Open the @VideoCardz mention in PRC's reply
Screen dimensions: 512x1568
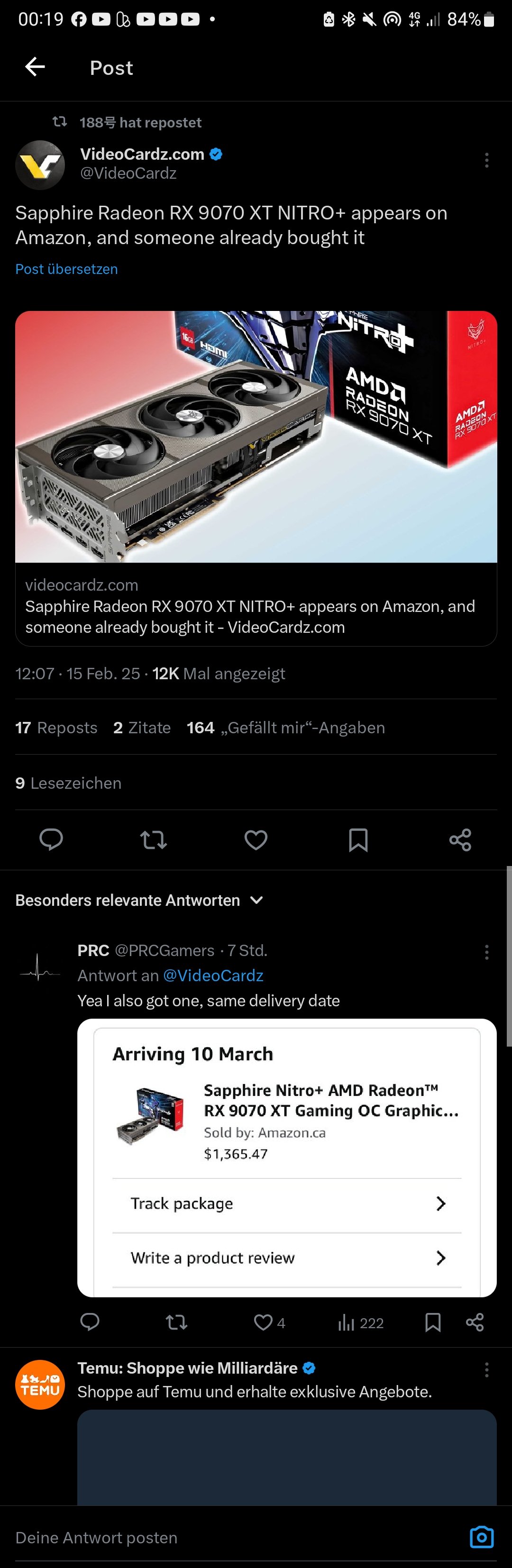(213, 975)
